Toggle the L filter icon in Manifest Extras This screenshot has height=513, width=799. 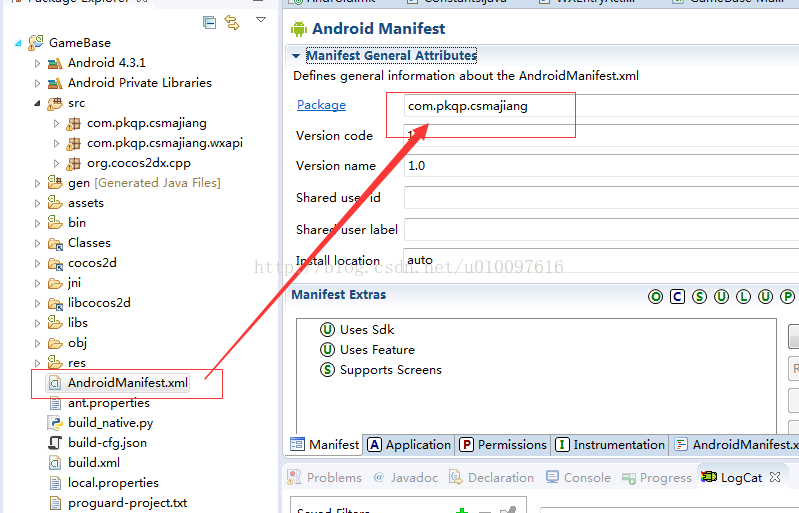click(743, 296)
